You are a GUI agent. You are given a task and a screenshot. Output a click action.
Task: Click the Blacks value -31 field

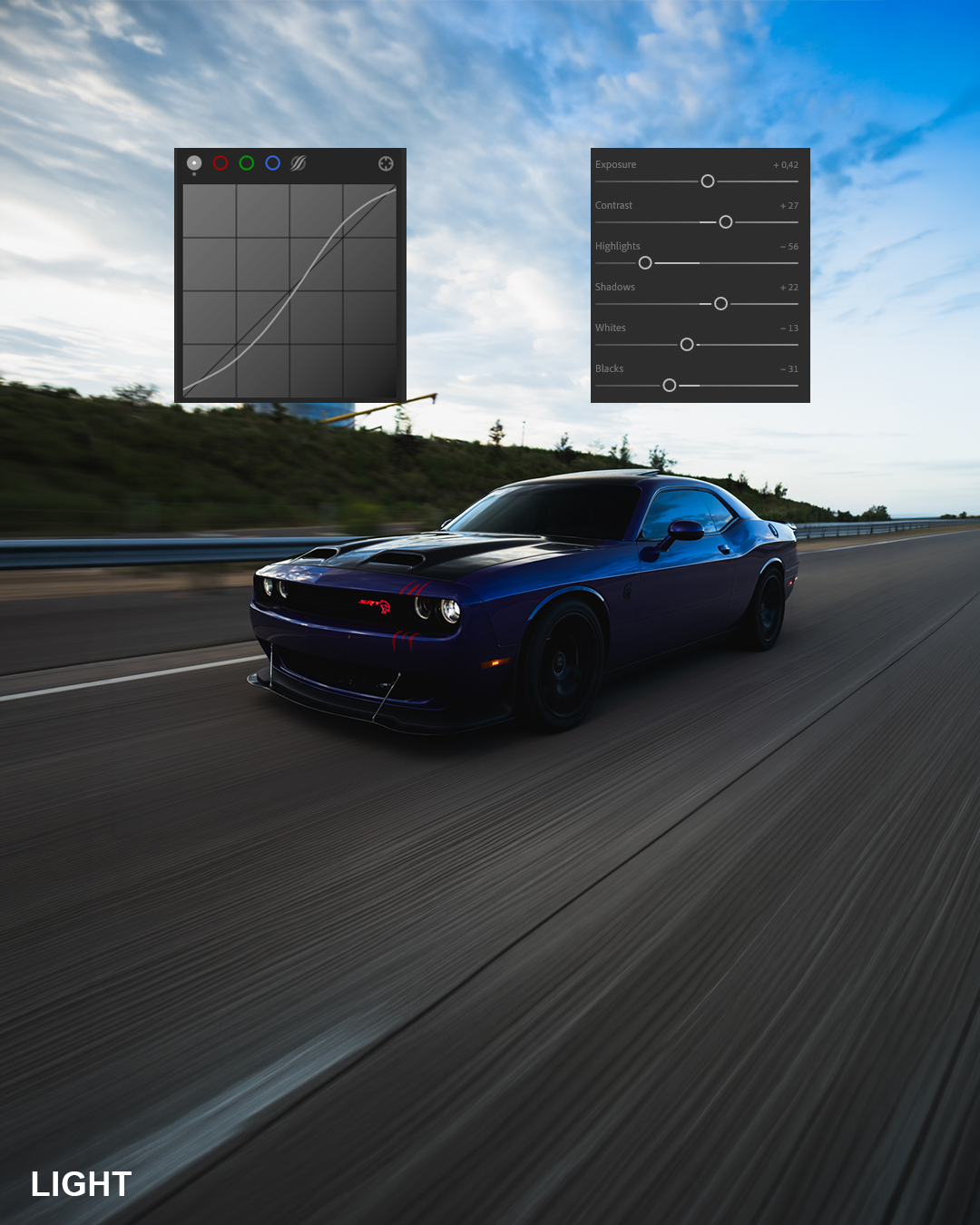tap(789, 369)
